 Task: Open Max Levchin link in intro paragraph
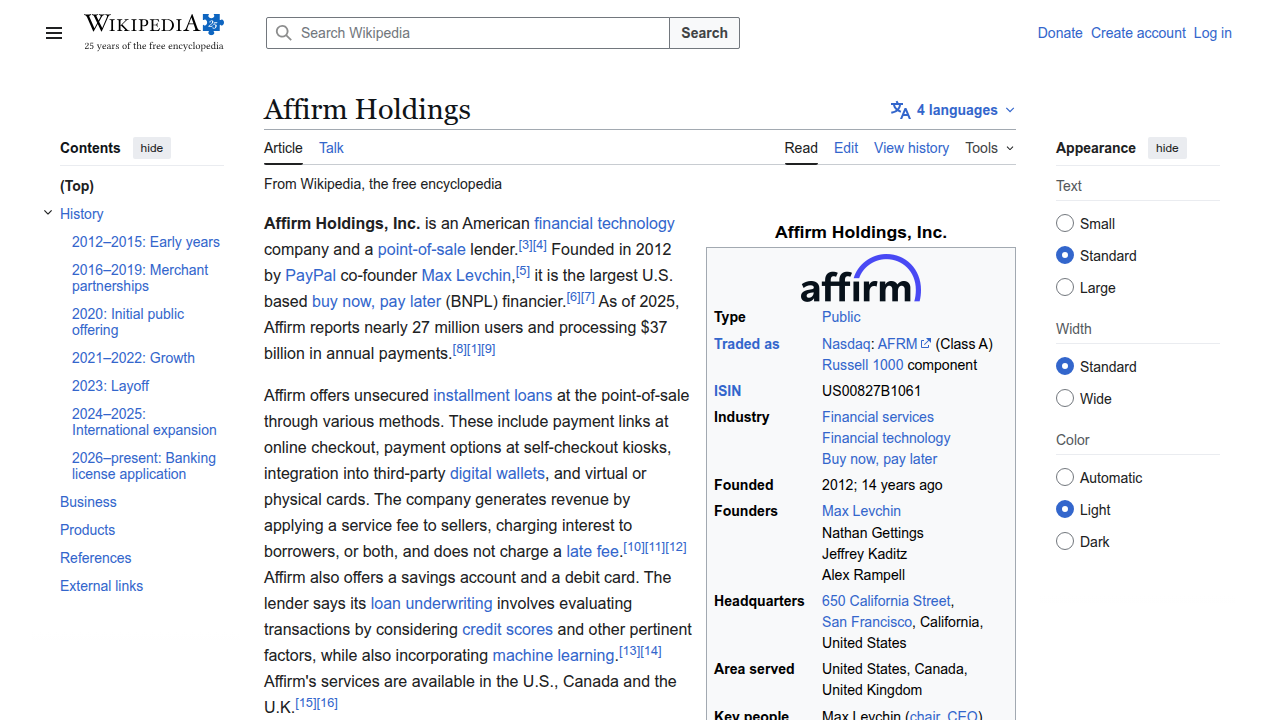tap(466, 275)
